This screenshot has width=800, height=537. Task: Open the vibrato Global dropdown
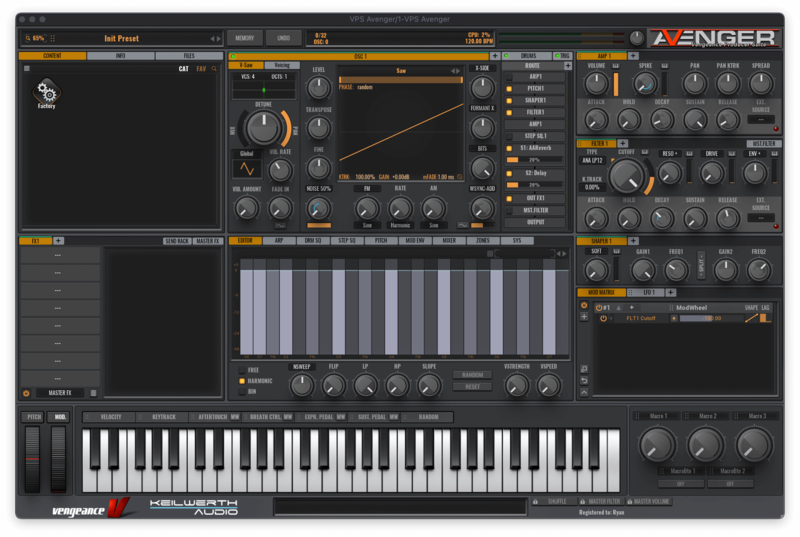[247, 153]
